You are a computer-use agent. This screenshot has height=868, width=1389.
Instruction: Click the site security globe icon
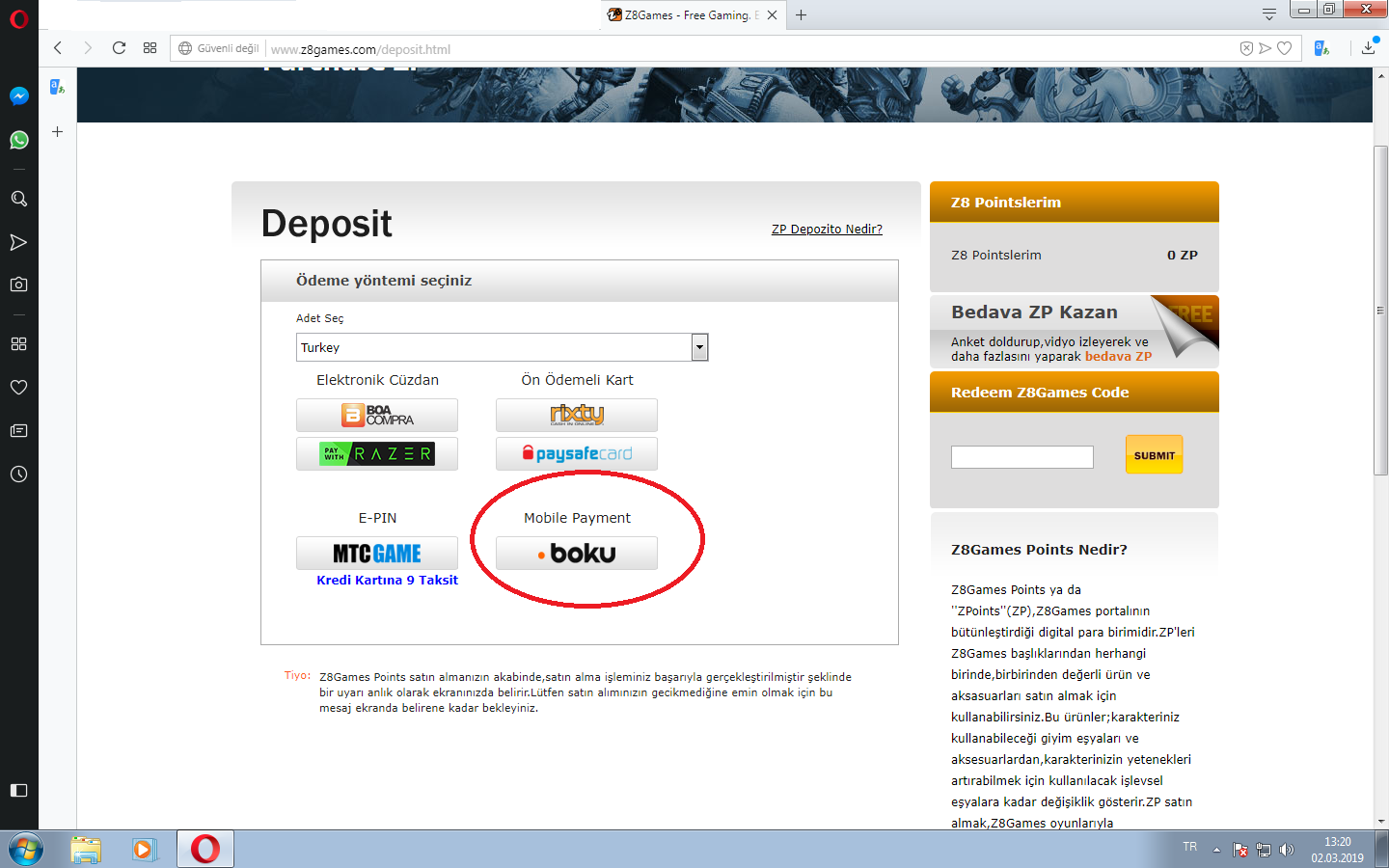[x=185, y=48]
